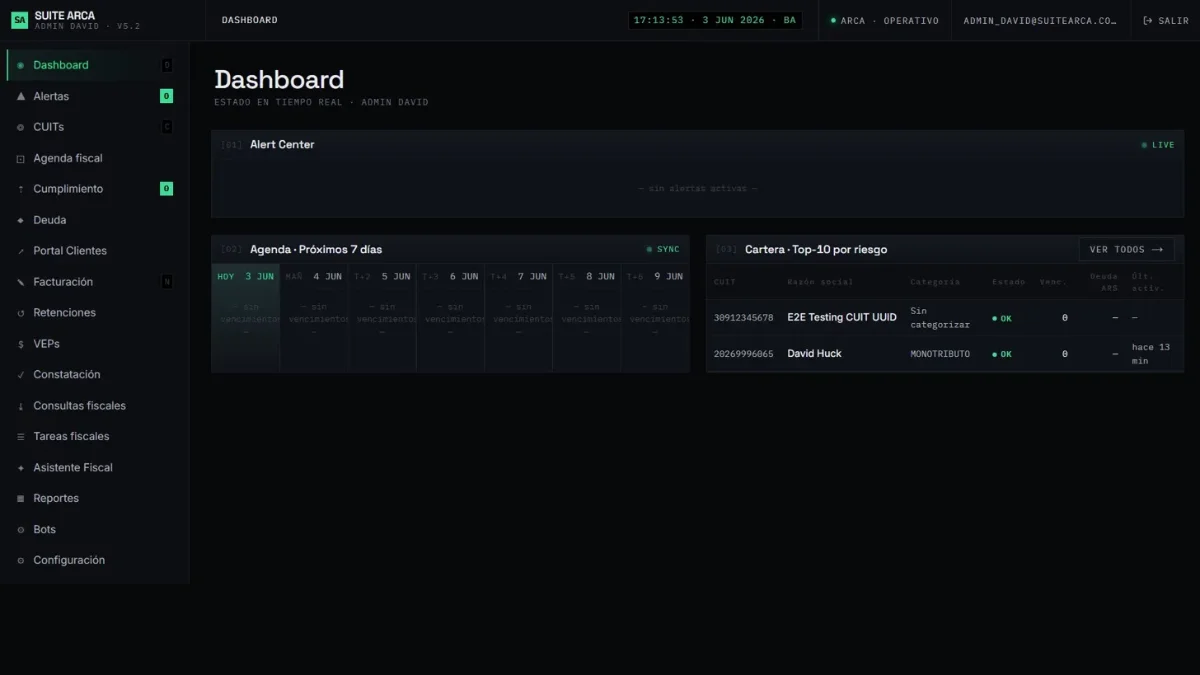Click the CUIT column header

(725, 282)
